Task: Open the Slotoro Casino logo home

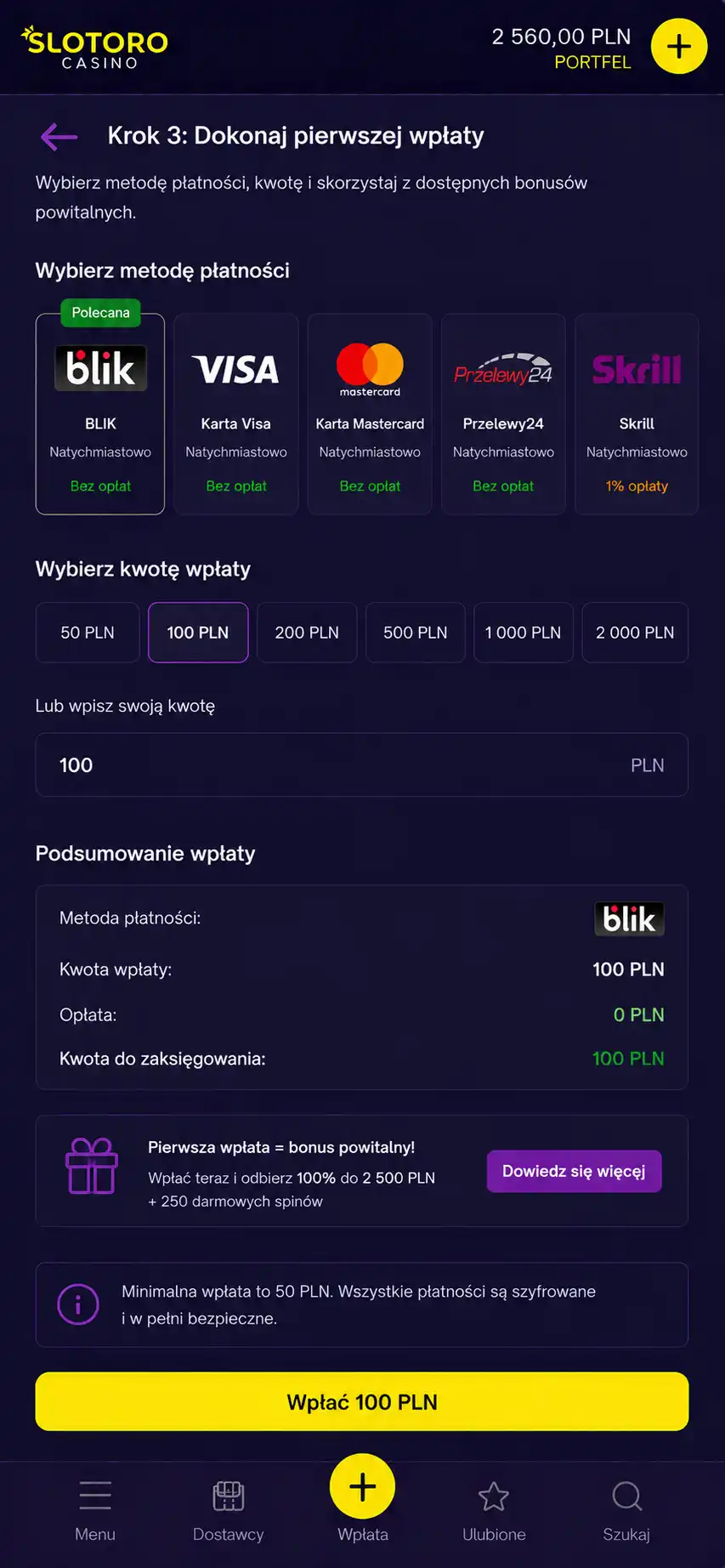Action: [94, 48]
